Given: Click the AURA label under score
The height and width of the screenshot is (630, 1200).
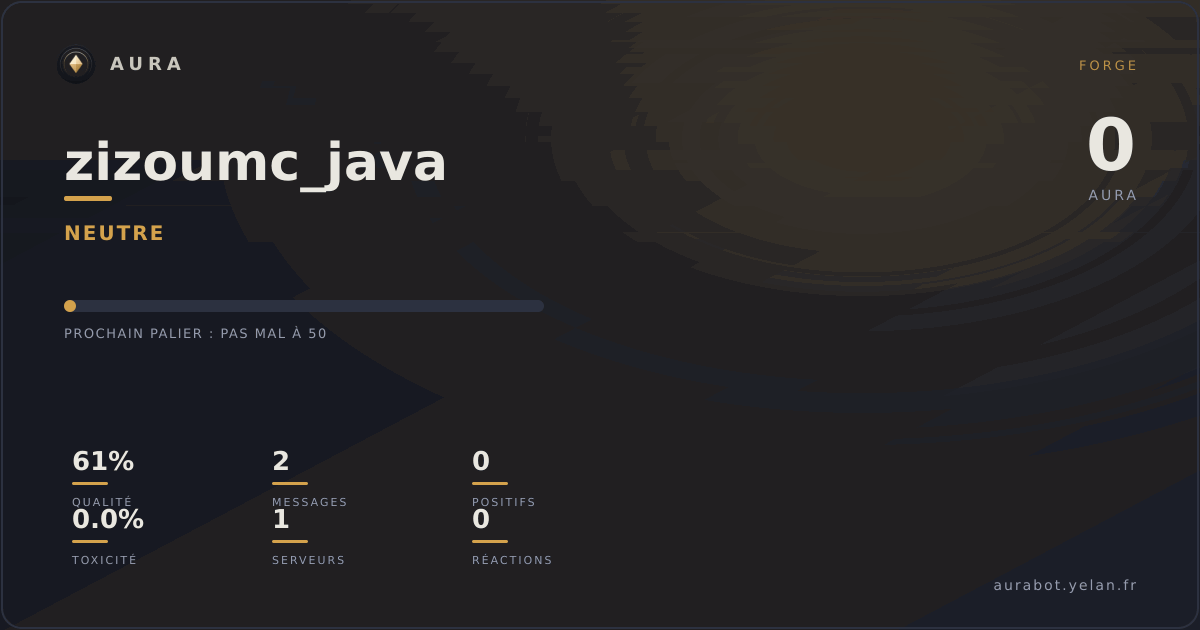Looking at the screenshot, I should point(1113,196).
